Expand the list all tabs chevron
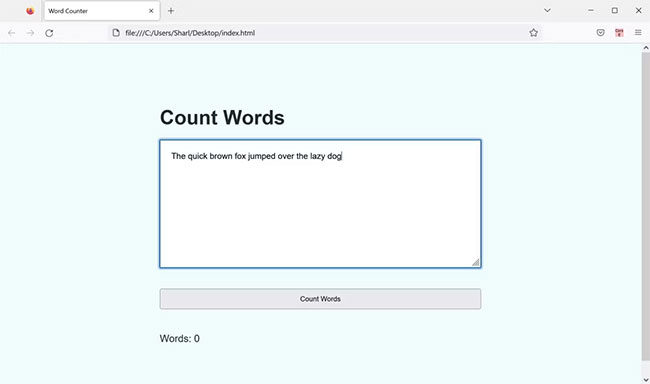Image resolution: width=650 pixels, height=384 pixels. tap(547, 10)
